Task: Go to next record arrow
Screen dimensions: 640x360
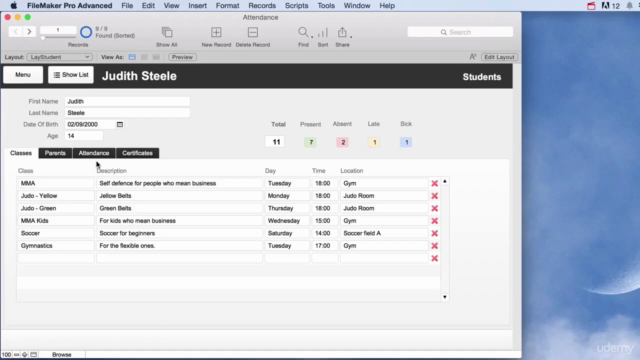Action: click(x=29, y=31)
